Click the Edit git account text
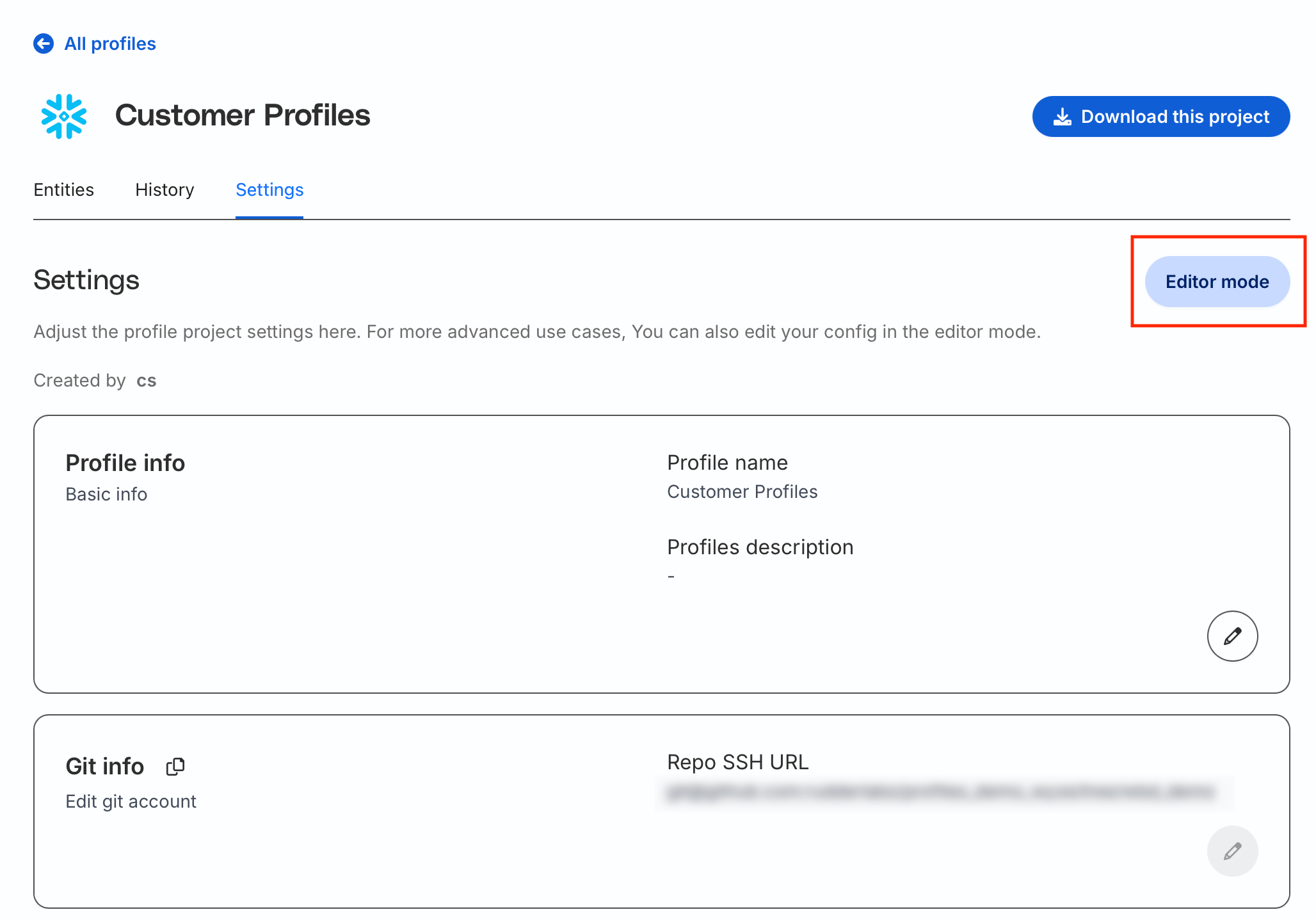 (x=131, y=801)
